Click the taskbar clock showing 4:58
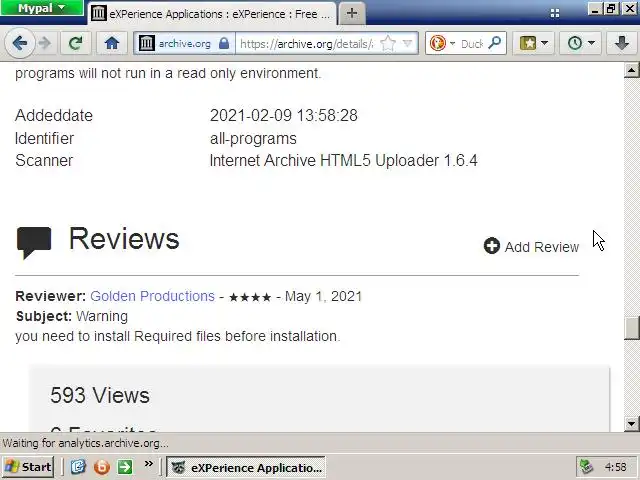 point(616,467)
